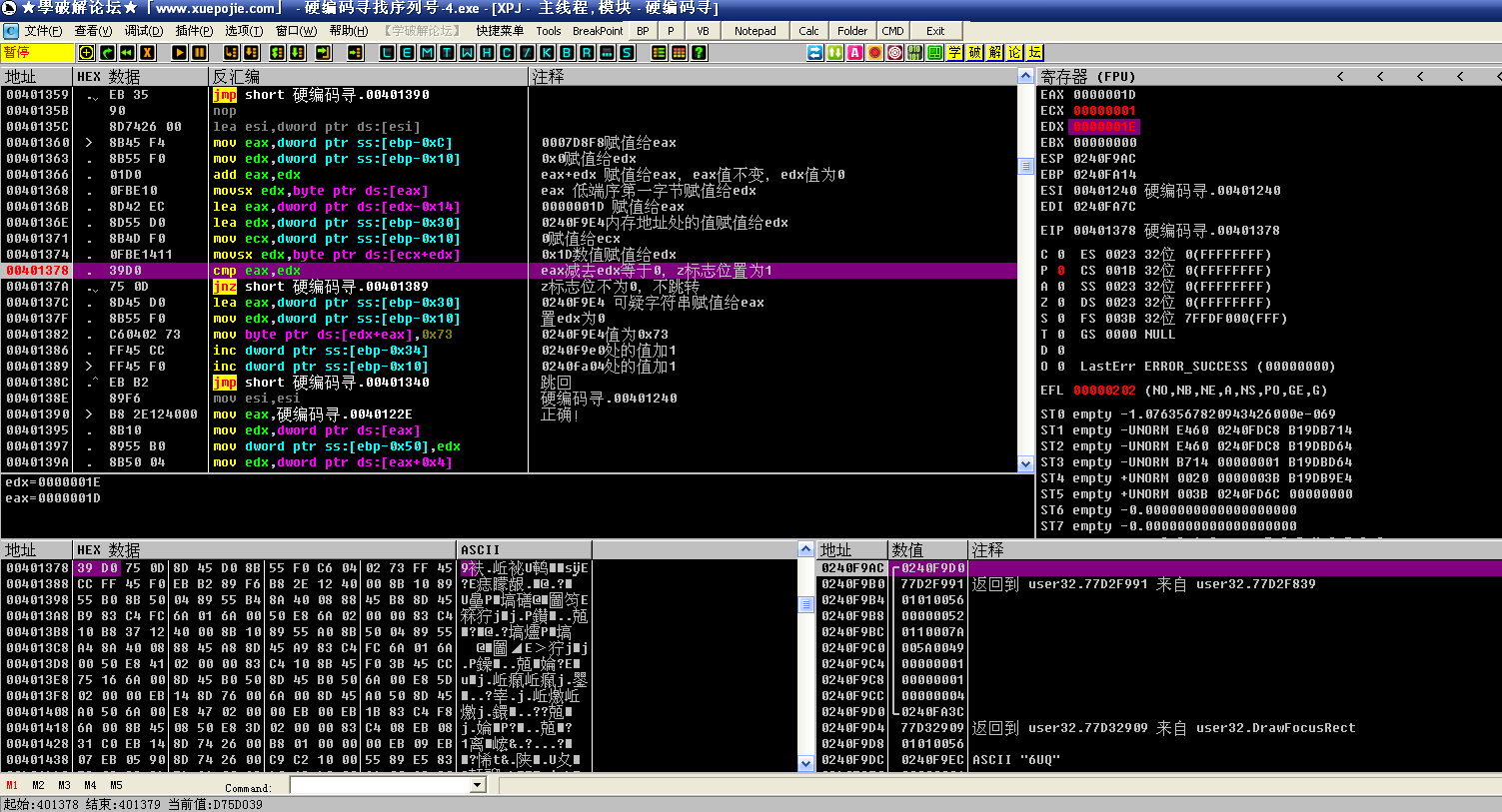The height and width of the screenshot is (812, 1502).
Task: Cycle the 寄存器 (FPU) register view header
Action: tap(1087, 76)
